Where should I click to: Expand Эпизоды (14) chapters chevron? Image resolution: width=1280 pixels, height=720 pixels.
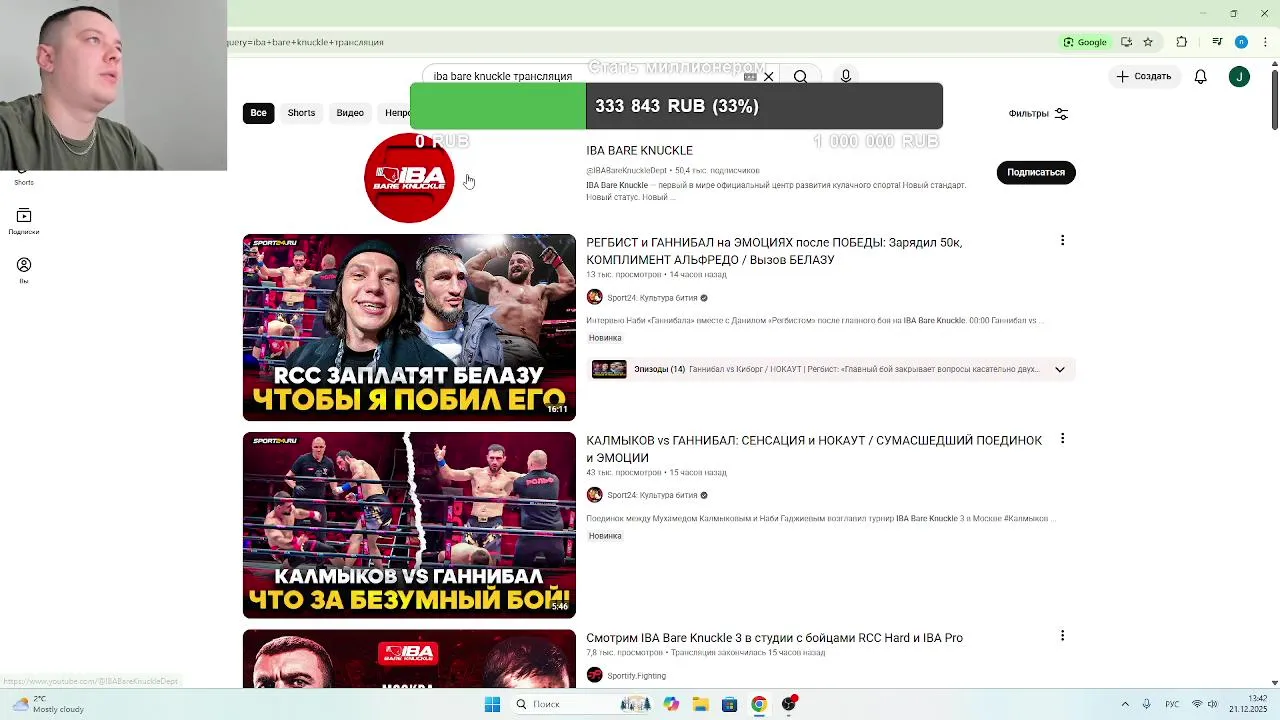pos(1059,369)
